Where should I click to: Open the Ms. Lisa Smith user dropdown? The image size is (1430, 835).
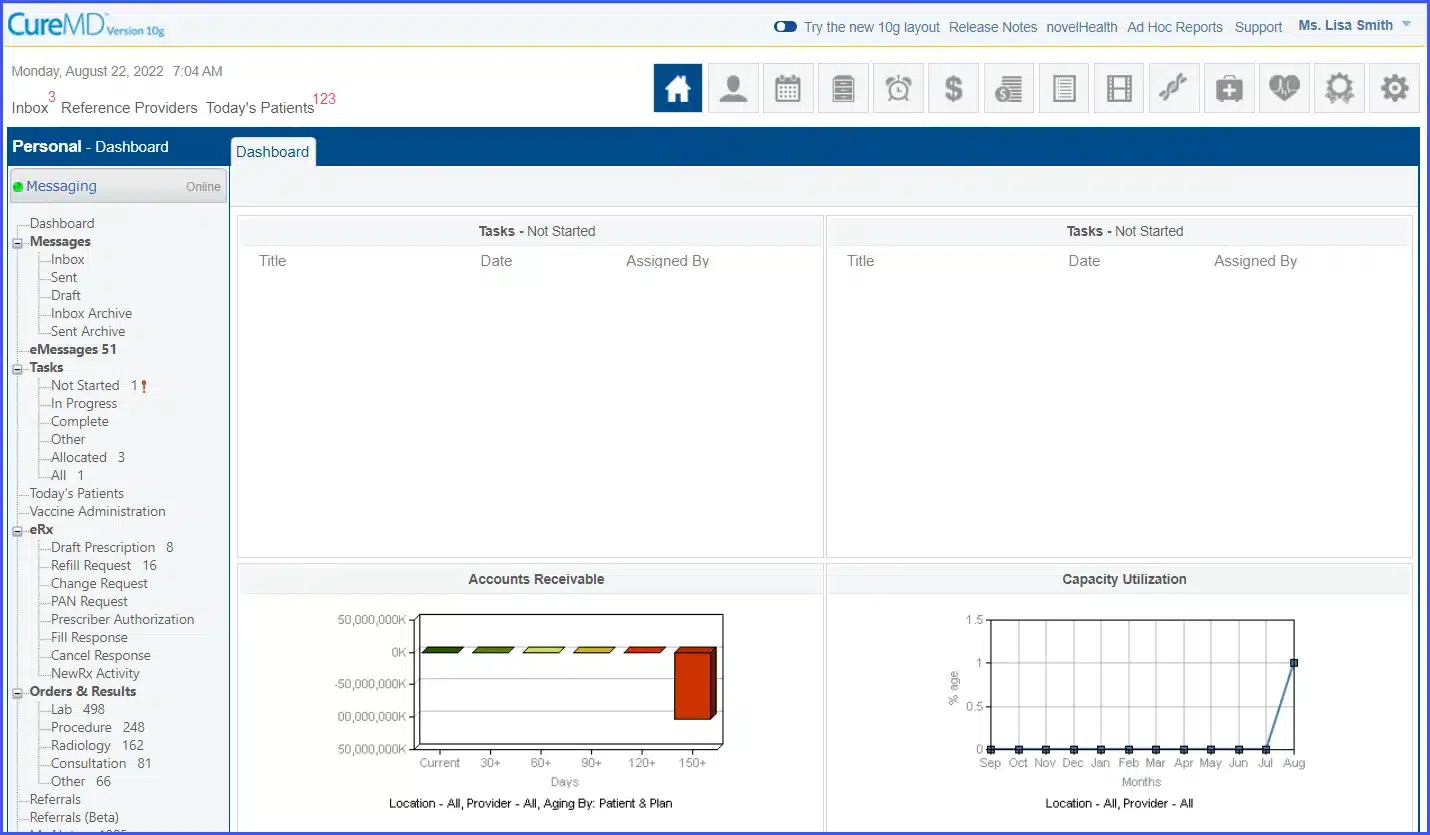coord(1355,25)
